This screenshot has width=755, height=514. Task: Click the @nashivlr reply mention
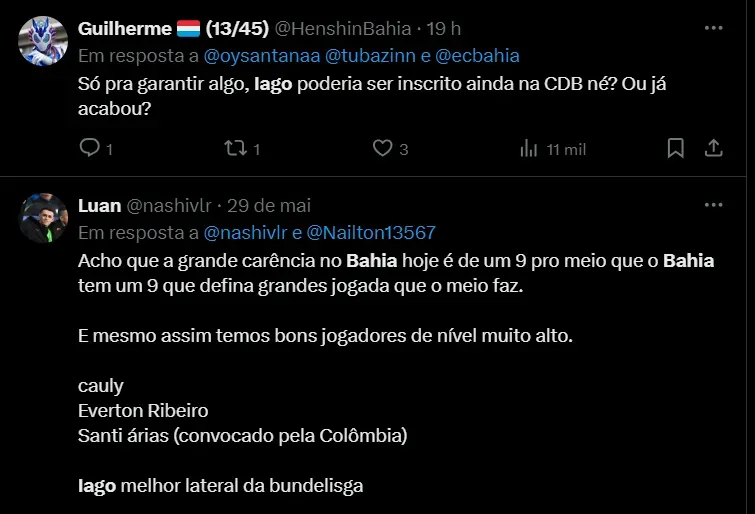(247, 233)
